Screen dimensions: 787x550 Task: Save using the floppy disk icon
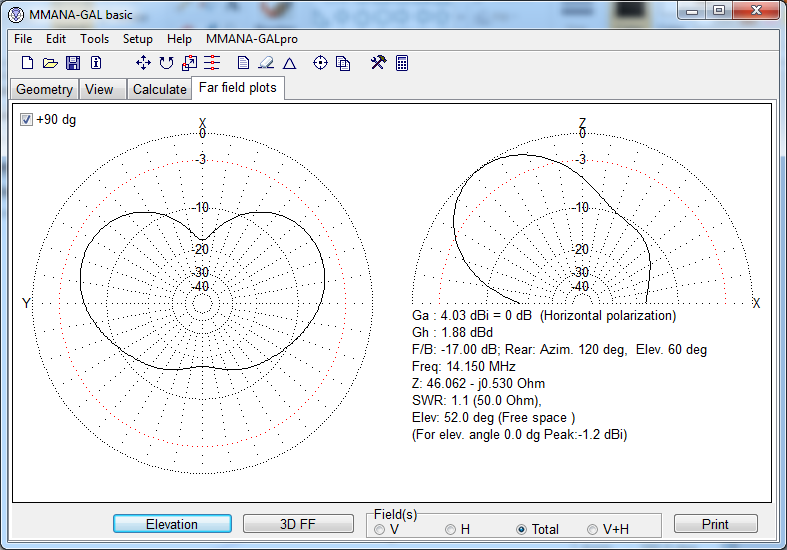pyautogui.click(x=73, y=63)
